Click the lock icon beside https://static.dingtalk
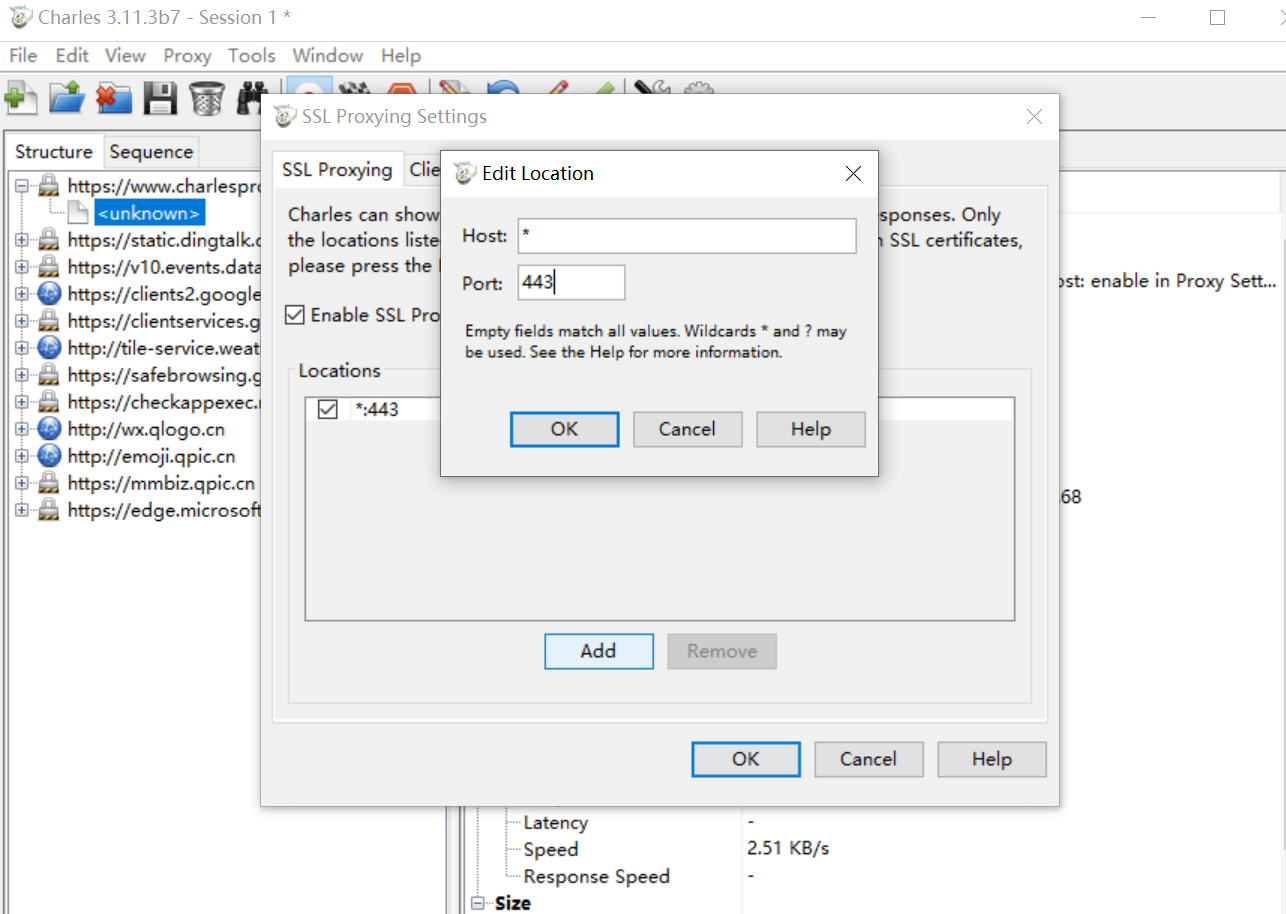This screenshot has height=914, width=1286. coord(48,240)
